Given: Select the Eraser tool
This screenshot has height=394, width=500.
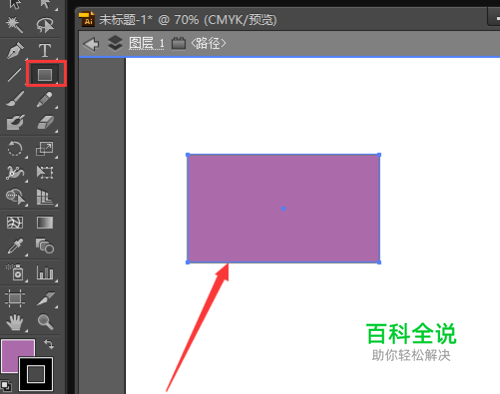Looking at the screenshot, I should tap(45, 122).
